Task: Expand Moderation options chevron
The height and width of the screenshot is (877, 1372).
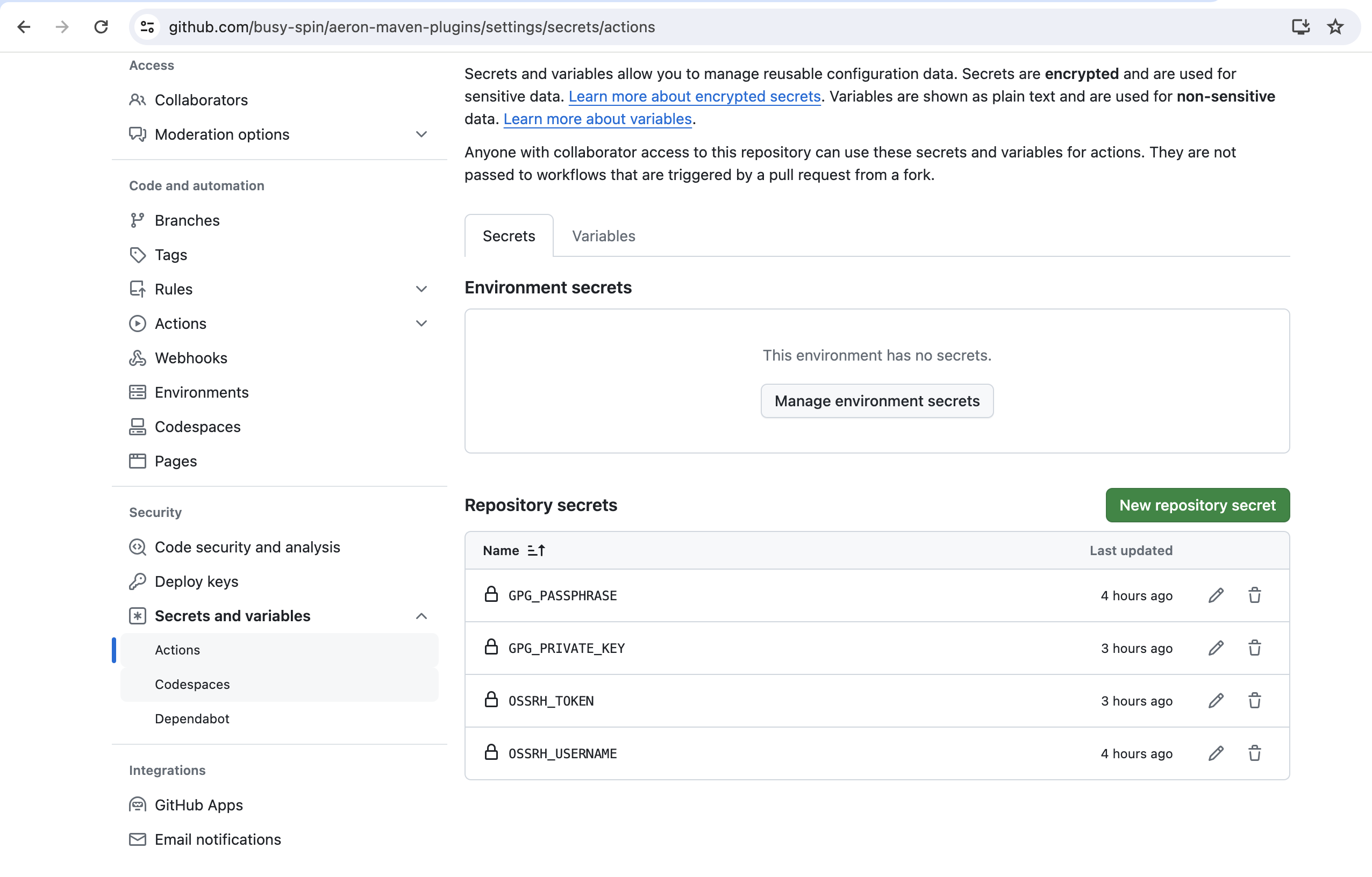Action: tap(421, 134)
